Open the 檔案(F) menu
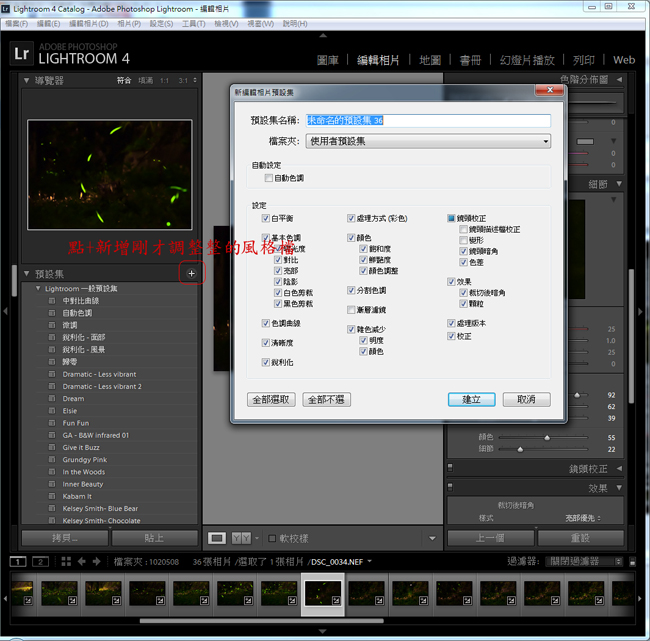 pos(17,24)
